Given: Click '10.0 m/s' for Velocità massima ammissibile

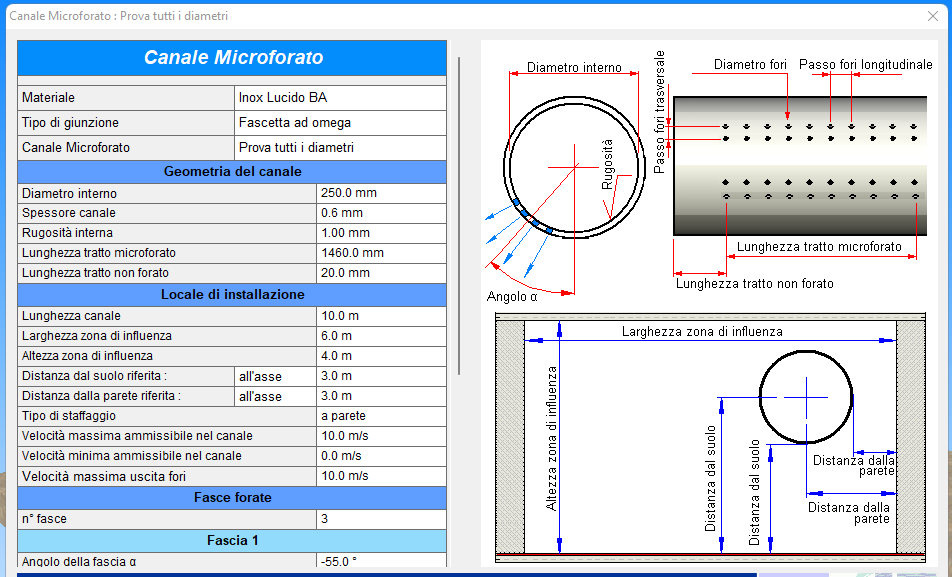Looking at the screenshot, I should point(381,436).
